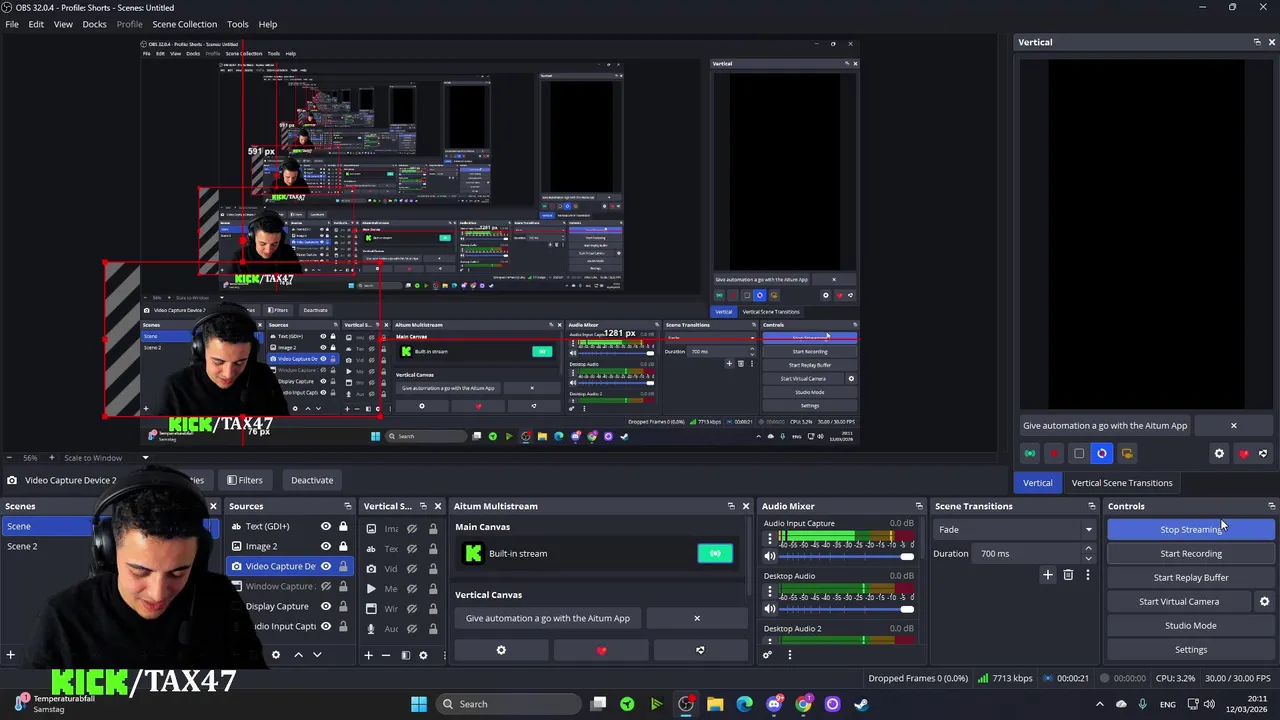
Task: Click the square stop icon in Vertical dock
Action: click(1078, 454)
